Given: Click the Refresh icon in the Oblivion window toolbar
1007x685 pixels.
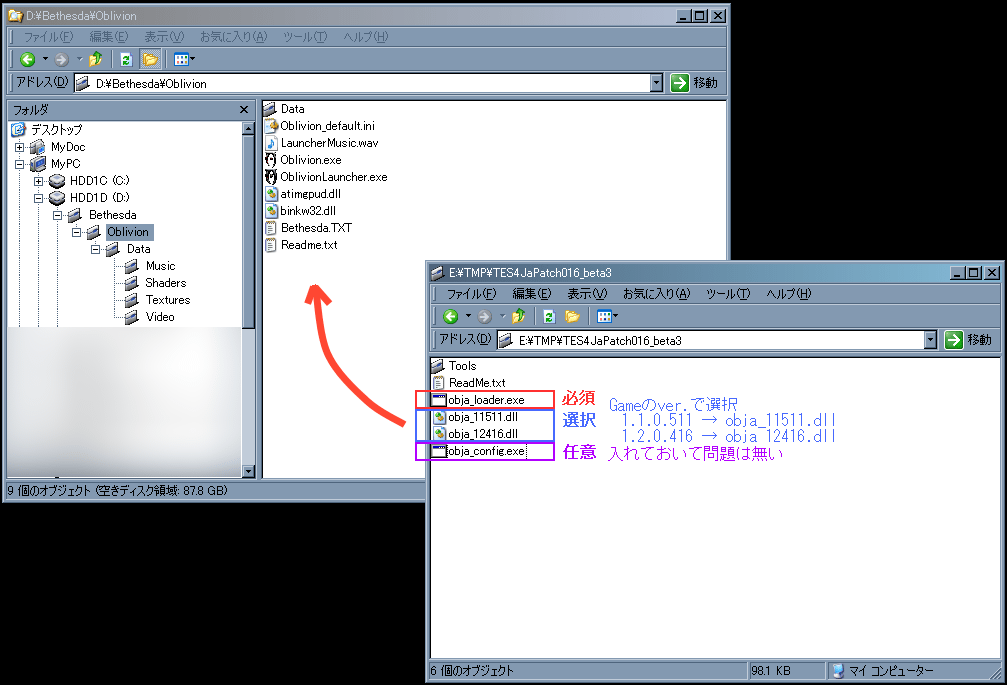Looking at the screenshot, I should coord(126,60).
